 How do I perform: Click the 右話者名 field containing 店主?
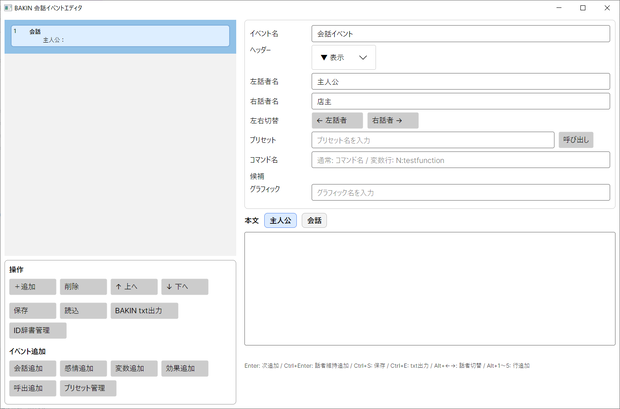461,101
